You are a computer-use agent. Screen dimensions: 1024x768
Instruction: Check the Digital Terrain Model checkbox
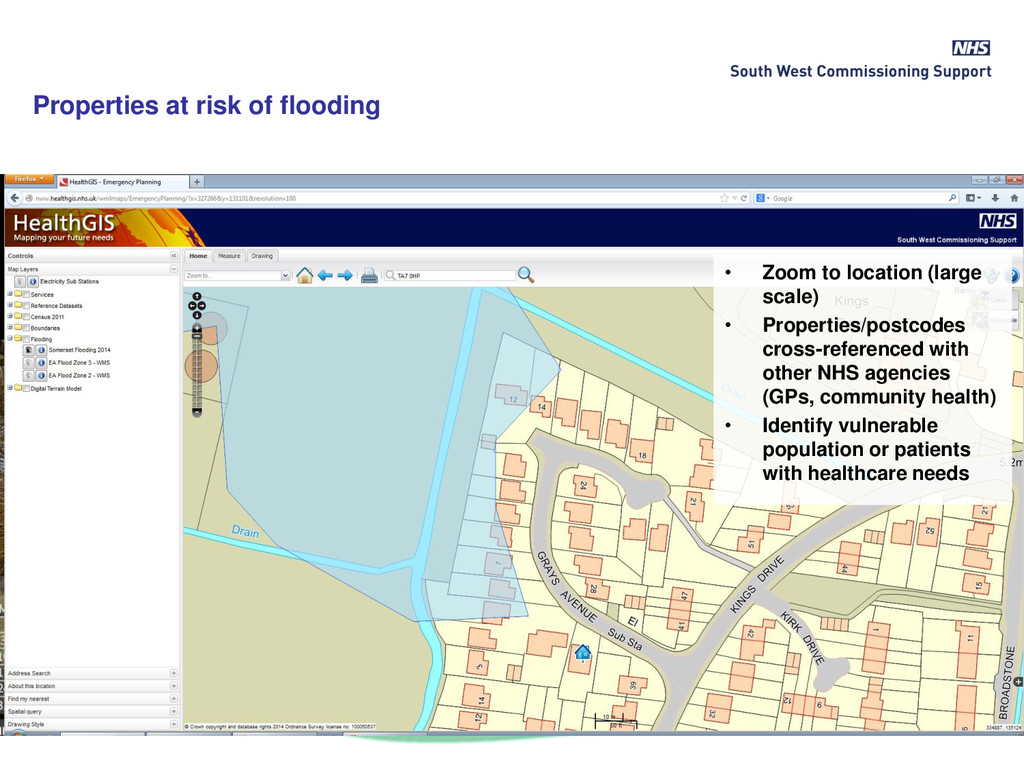[x=26, y=389]
